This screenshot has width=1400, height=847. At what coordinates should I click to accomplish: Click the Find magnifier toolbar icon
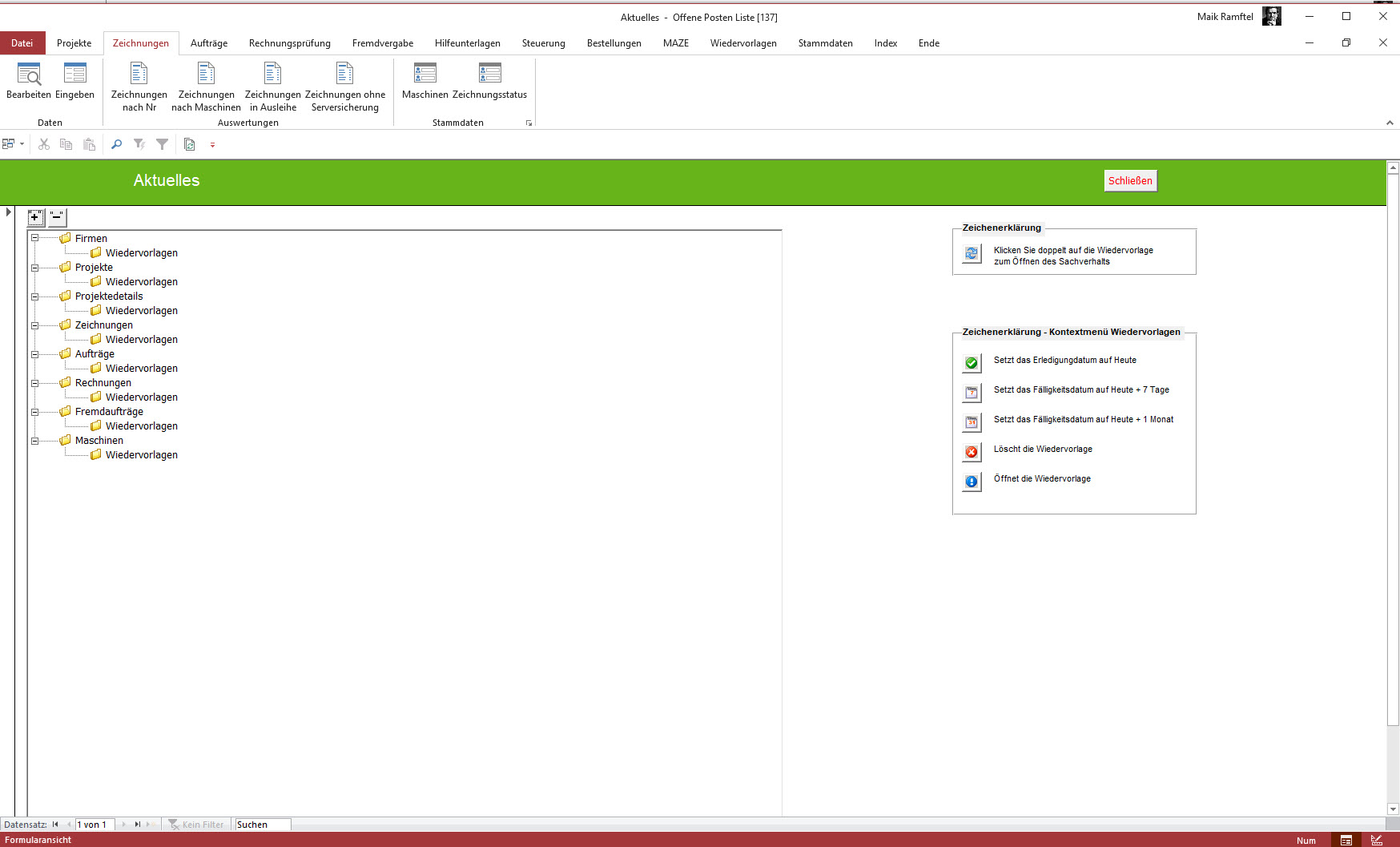117,144
